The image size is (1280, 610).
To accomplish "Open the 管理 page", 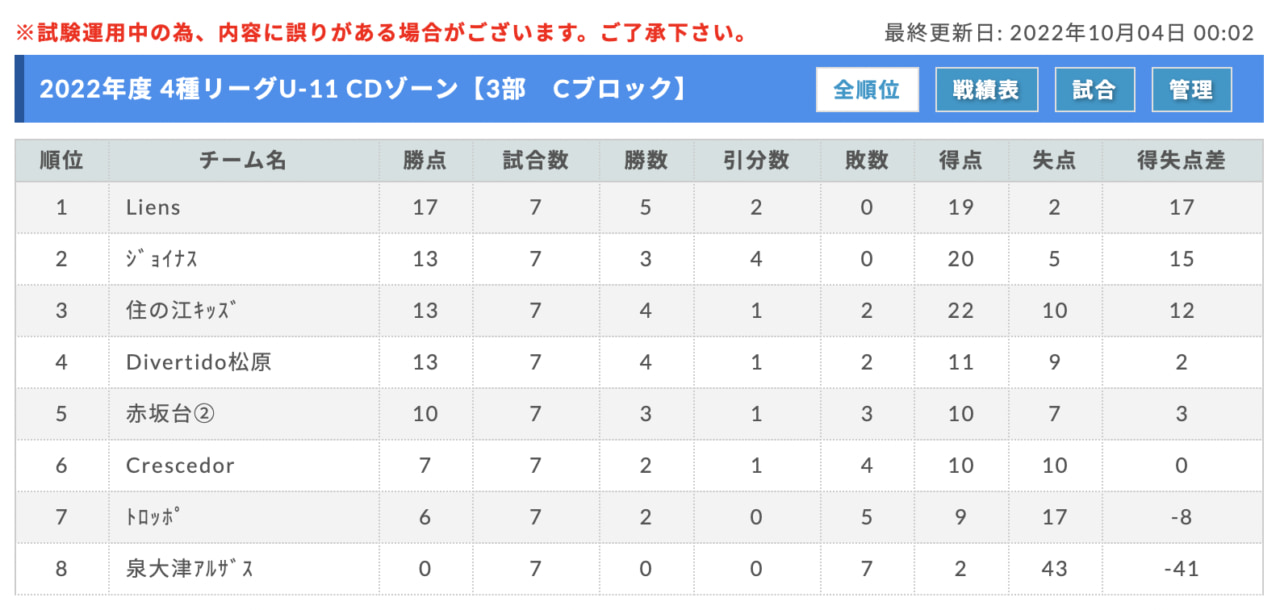I will pos(1192,89).
